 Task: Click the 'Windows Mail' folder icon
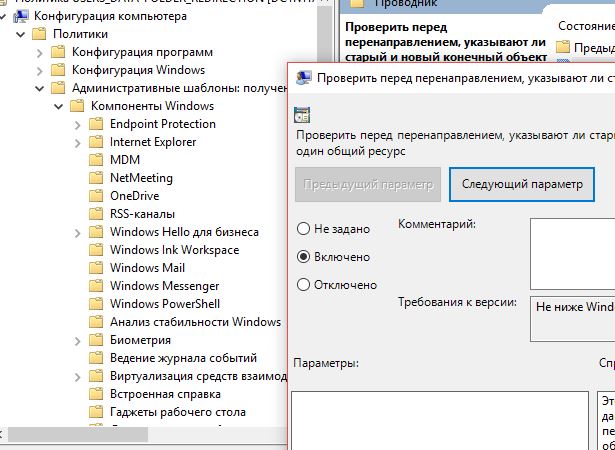pyautogui.click(x=96, y=268)
